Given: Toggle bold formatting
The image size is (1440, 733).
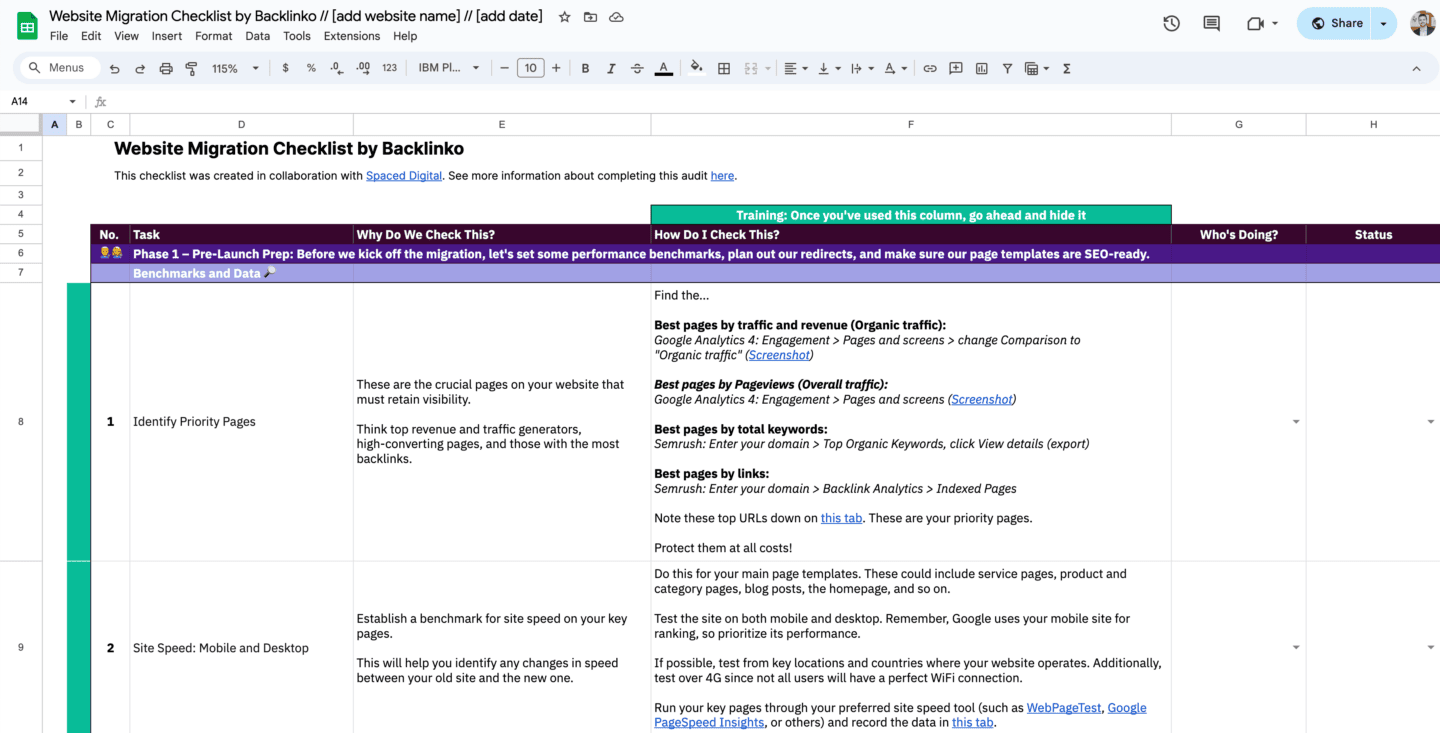Looking at the screenshot, I should (585, 68).
